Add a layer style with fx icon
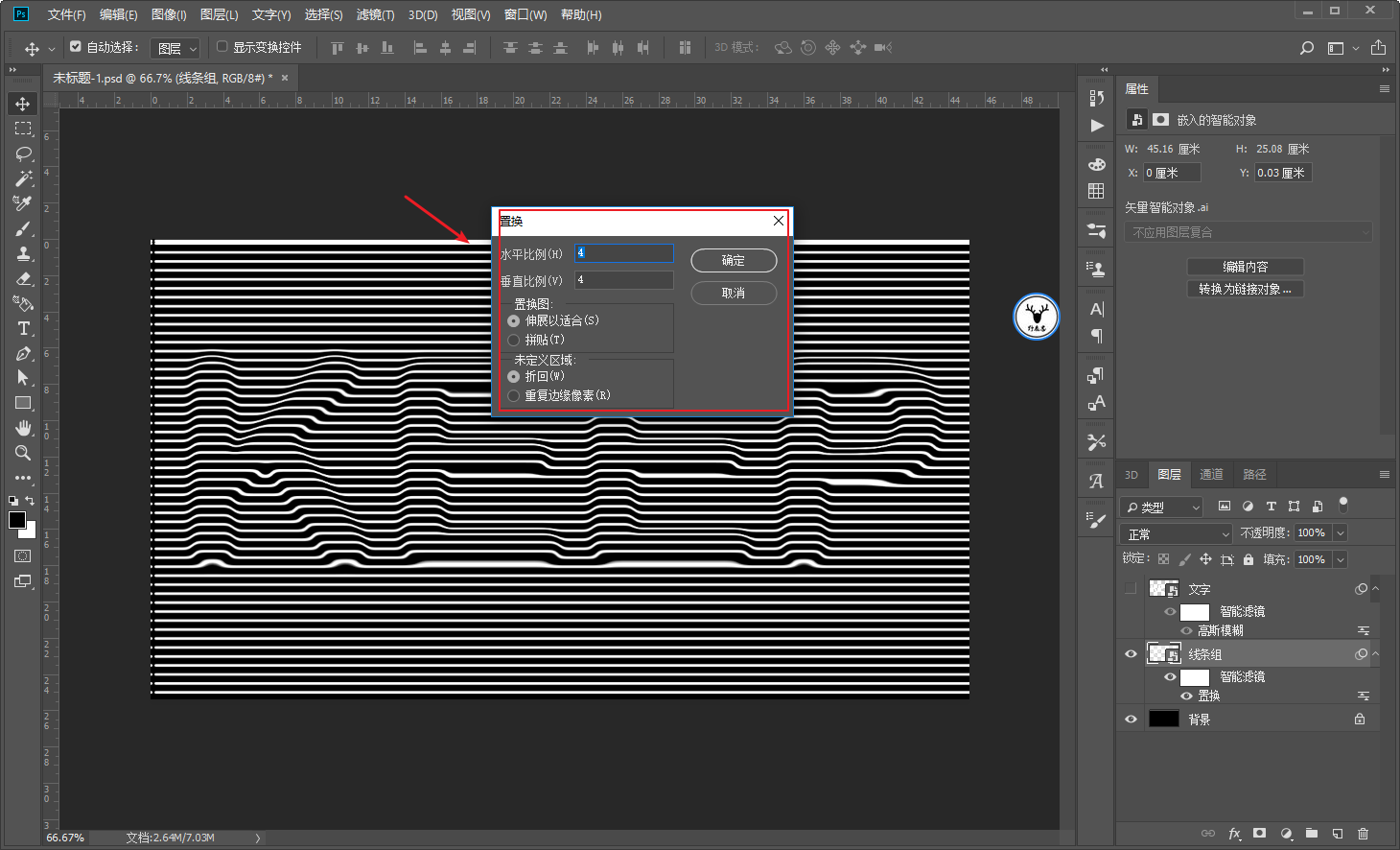 [x=1234, y=834]
